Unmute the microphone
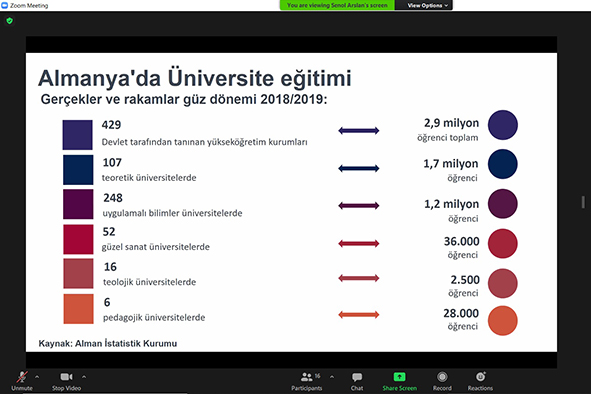The height and width of the screenshot is (394, 591). tap(22, 381)
